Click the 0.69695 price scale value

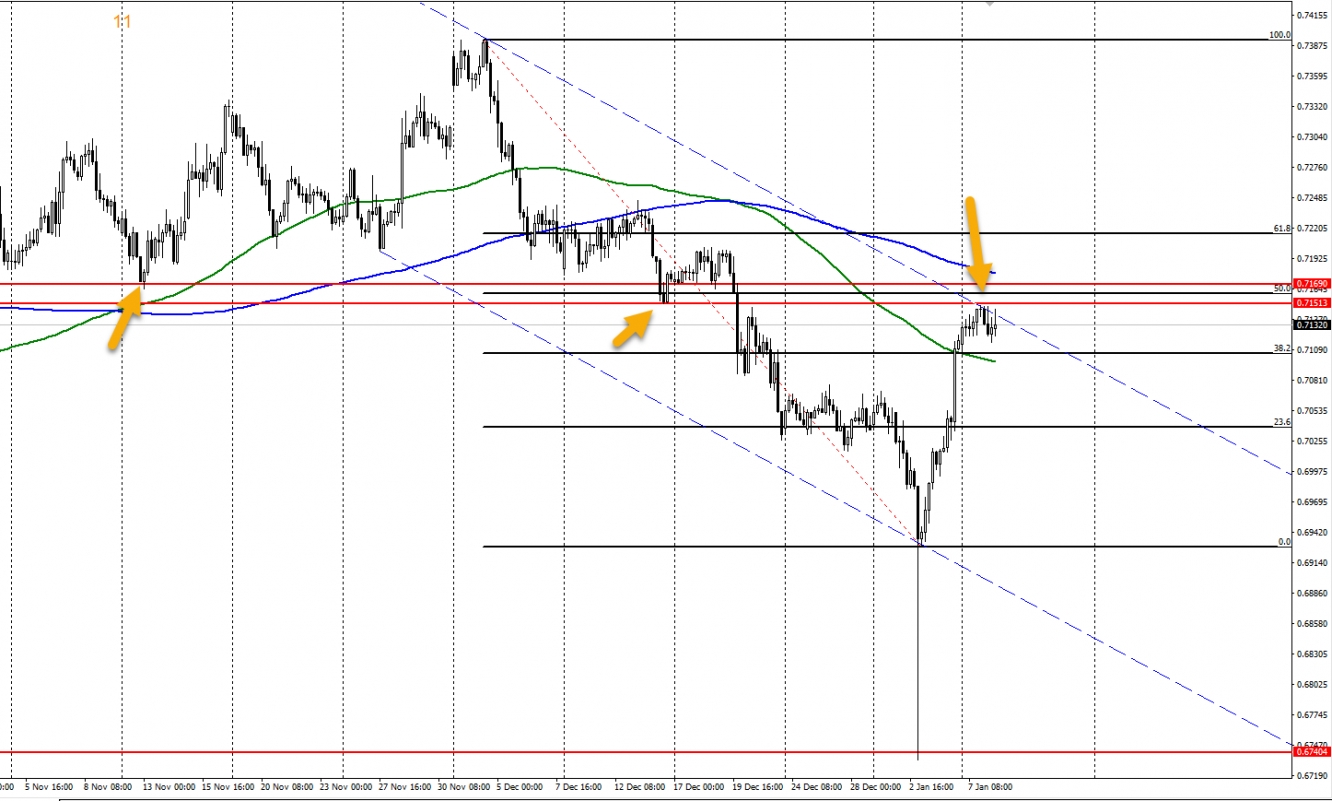point(1312,503)
